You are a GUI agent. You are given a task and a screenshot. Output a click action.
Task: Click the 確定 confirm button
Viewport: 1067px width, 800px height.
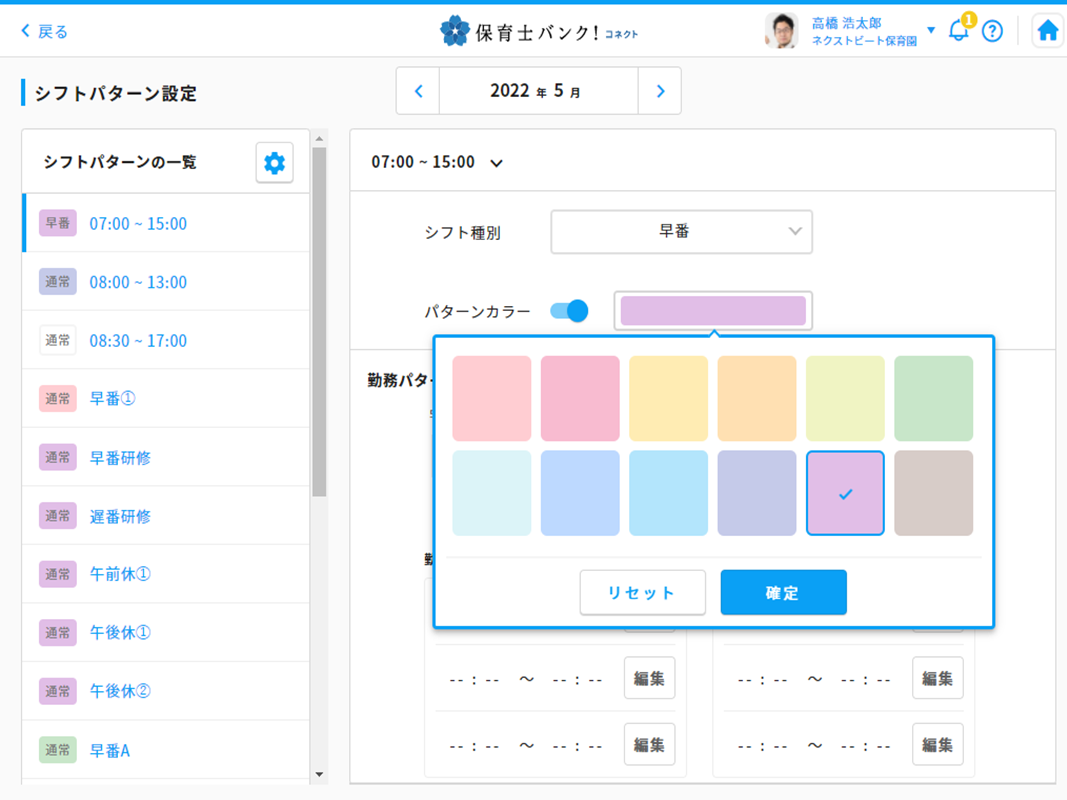click(x=783, y=593)
